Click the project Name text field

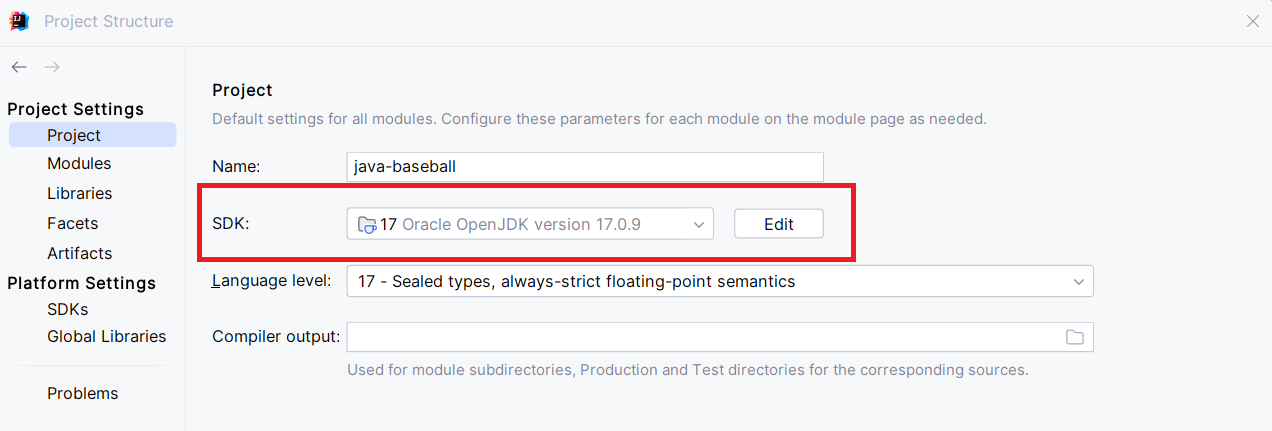pos(584,167)
